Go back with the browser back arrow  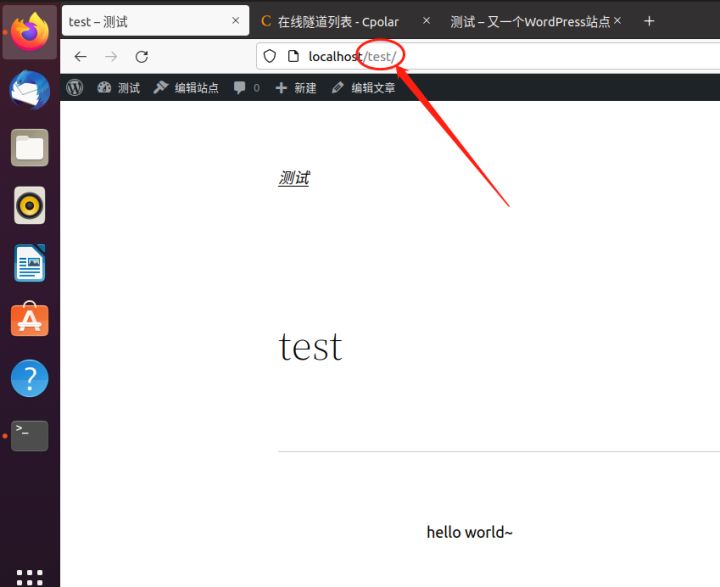80,56
